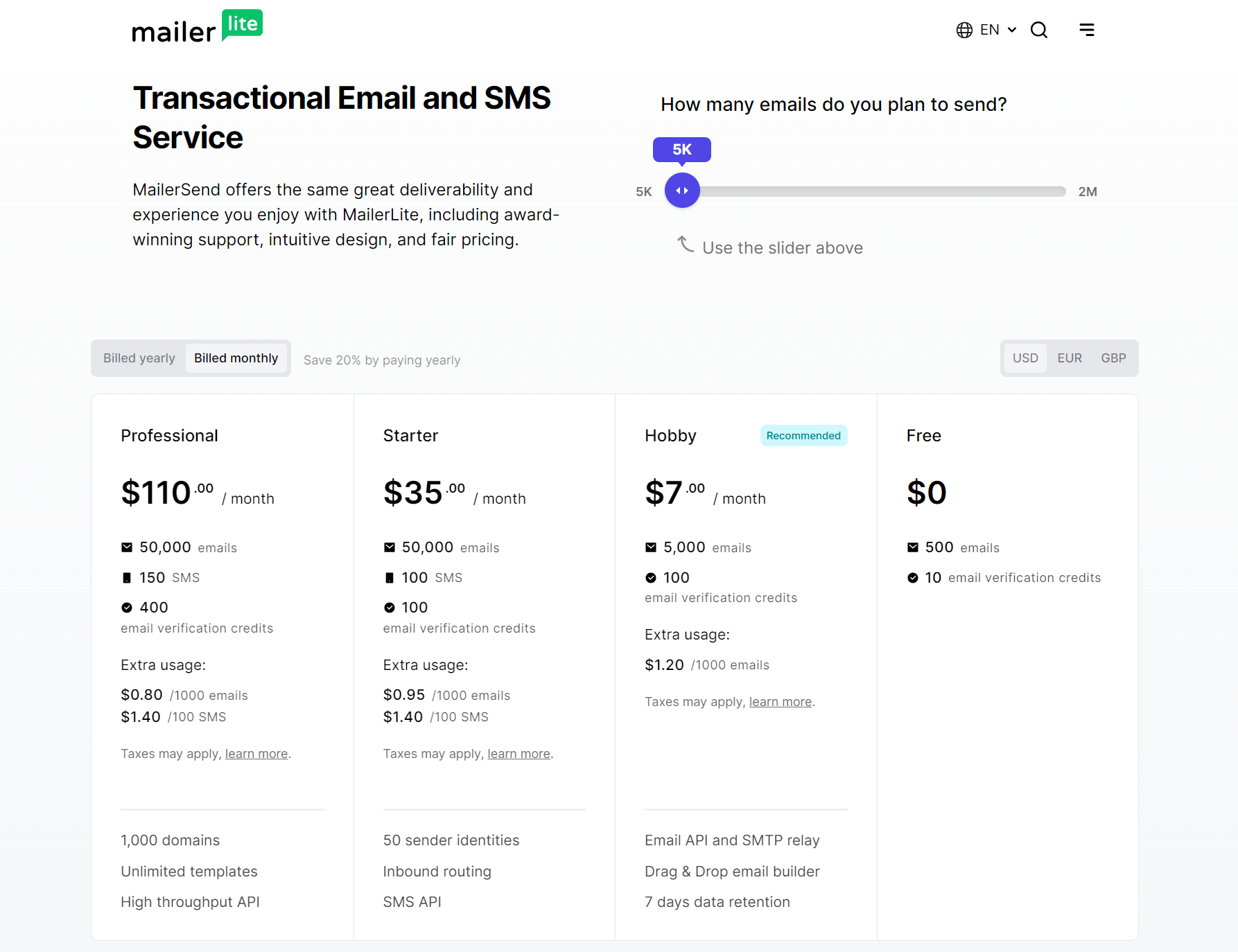1238x952 pixels.
Task: Click the MailerLite logo
Action: tap(197, 26)
